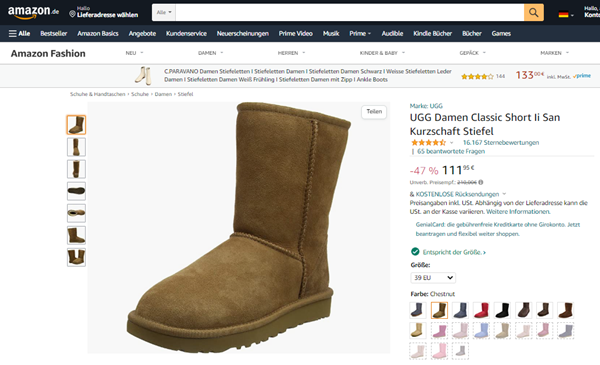
Task: Open Angebote in the navigation bar
Action: [142, 34]
